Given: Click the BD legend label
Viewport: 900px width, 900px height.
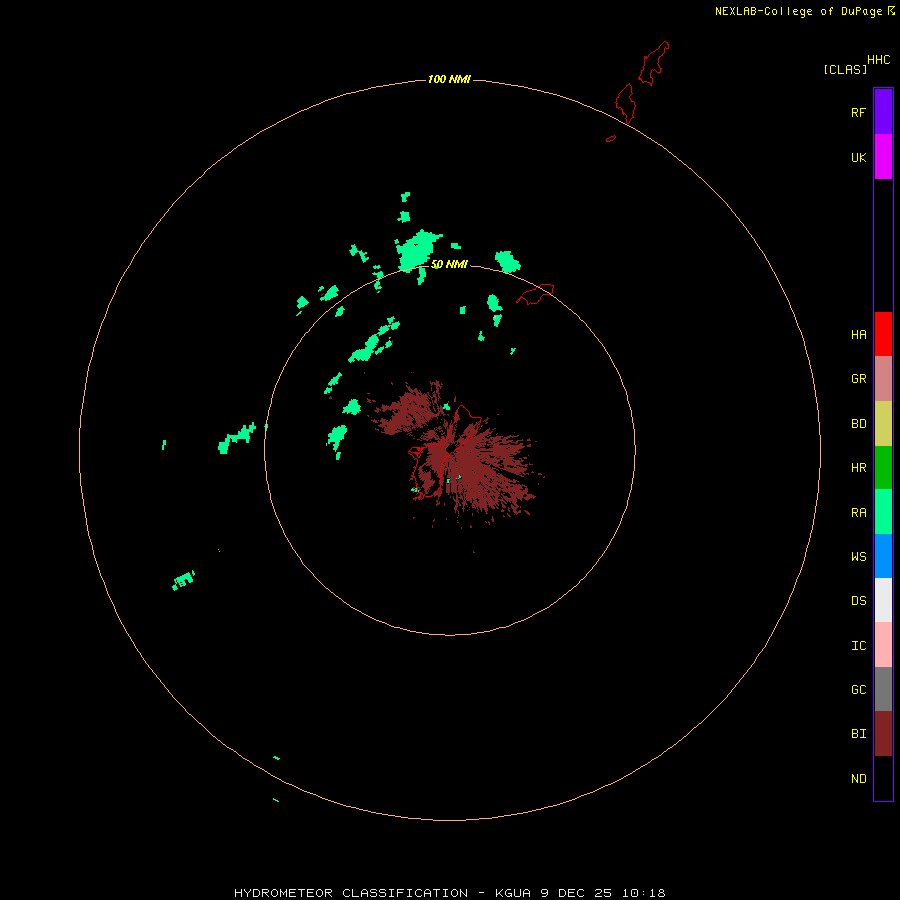Looking at the screenshot, I should (x=858, y=424).
